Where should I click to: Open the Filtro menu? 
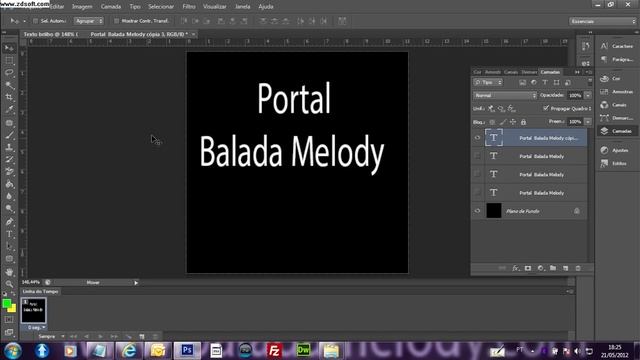coord(189,7)
